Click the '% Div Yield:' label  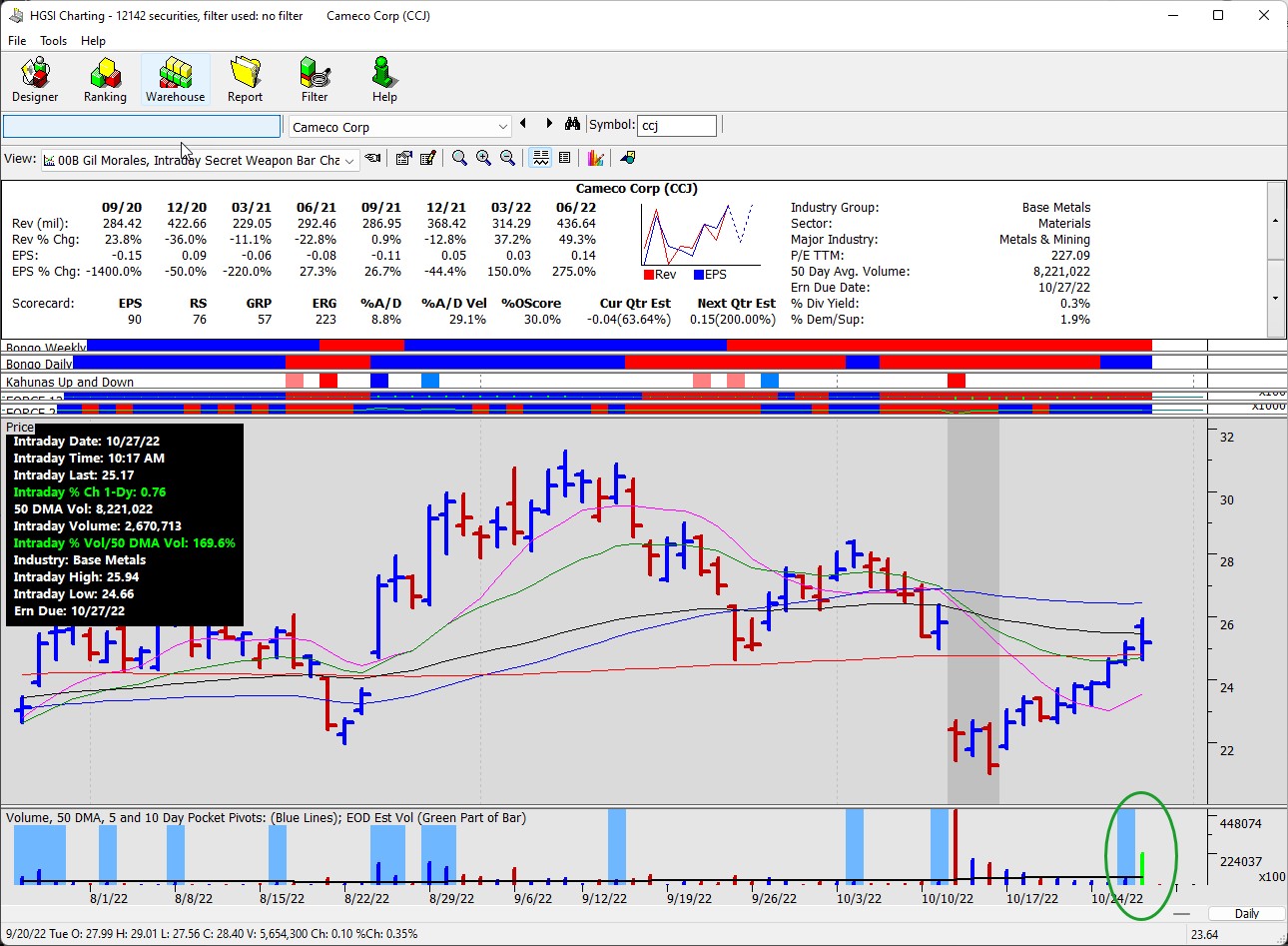(x=825, y=304)
